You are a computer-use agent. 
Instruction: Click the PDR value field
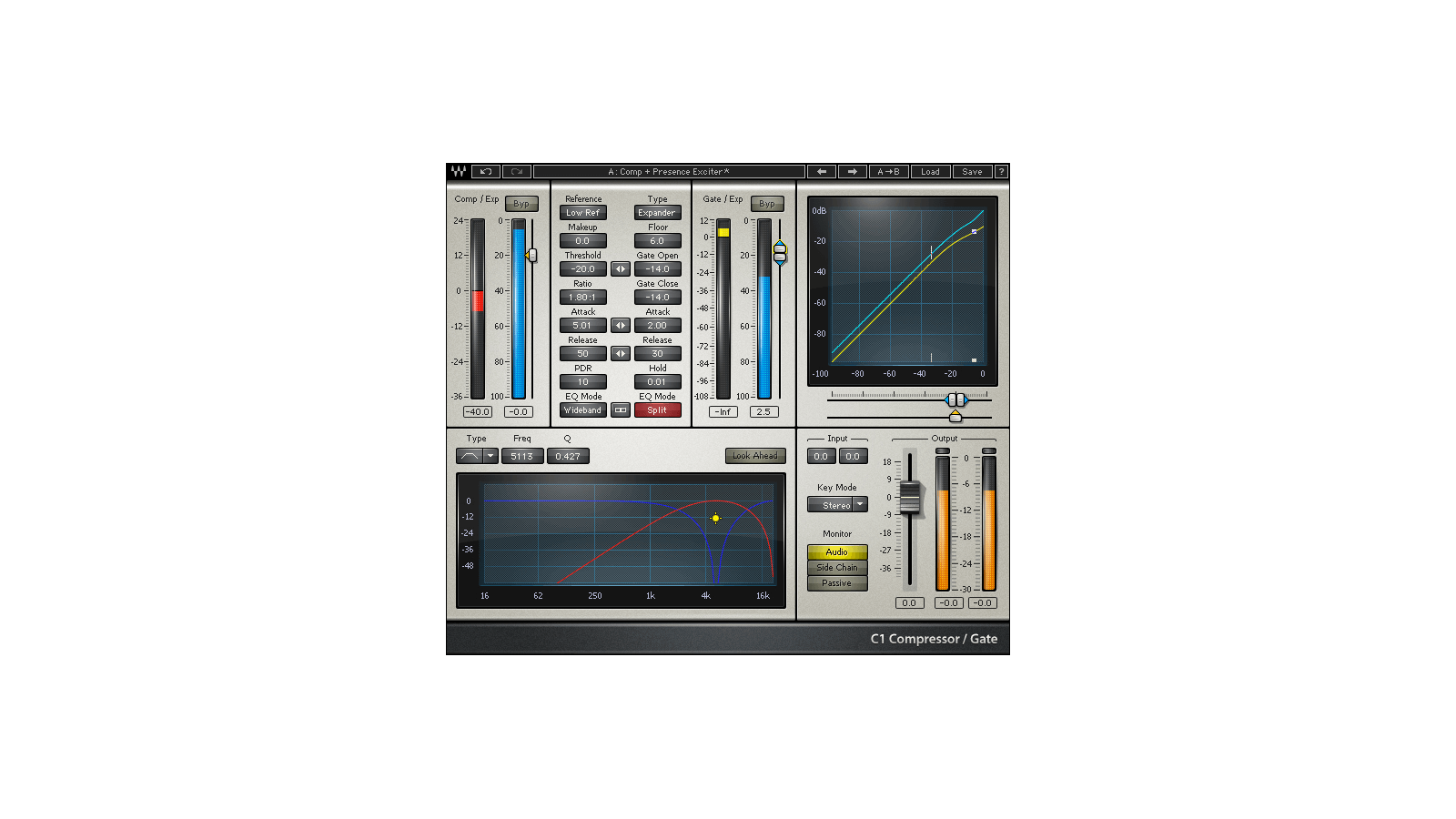click(583, 382)
